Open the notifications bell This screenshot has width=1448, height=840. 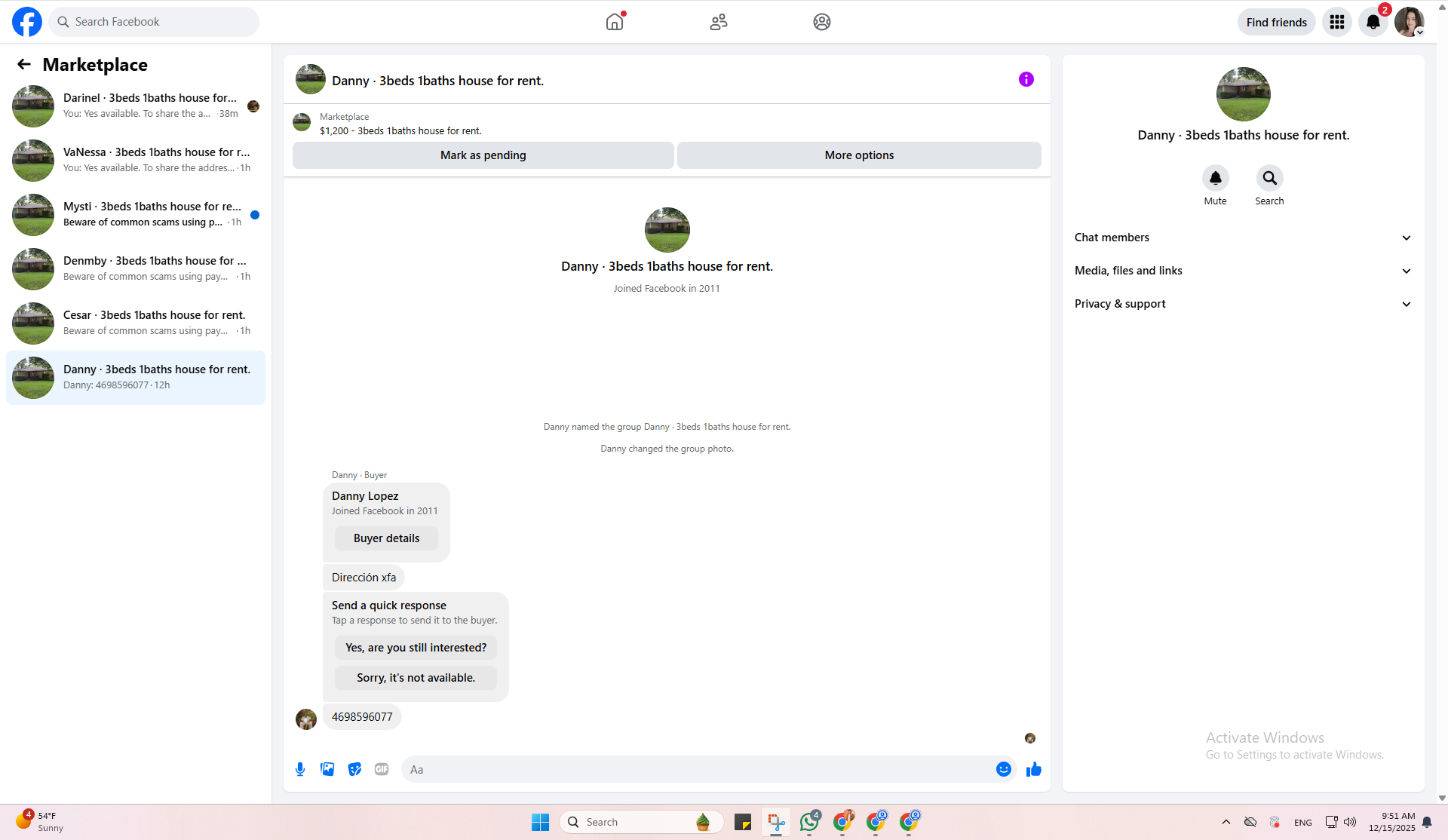[x=1373, y=22]
